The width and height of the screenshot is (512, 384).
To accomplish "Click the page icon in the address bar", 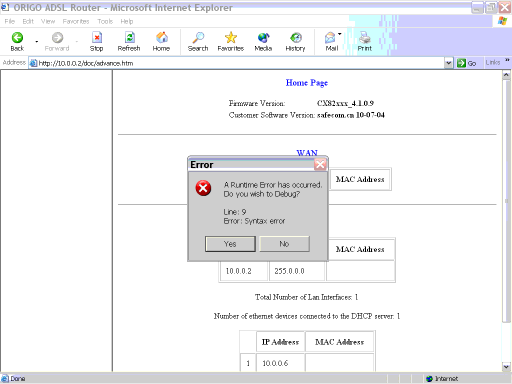I will (x=33, y=63).
